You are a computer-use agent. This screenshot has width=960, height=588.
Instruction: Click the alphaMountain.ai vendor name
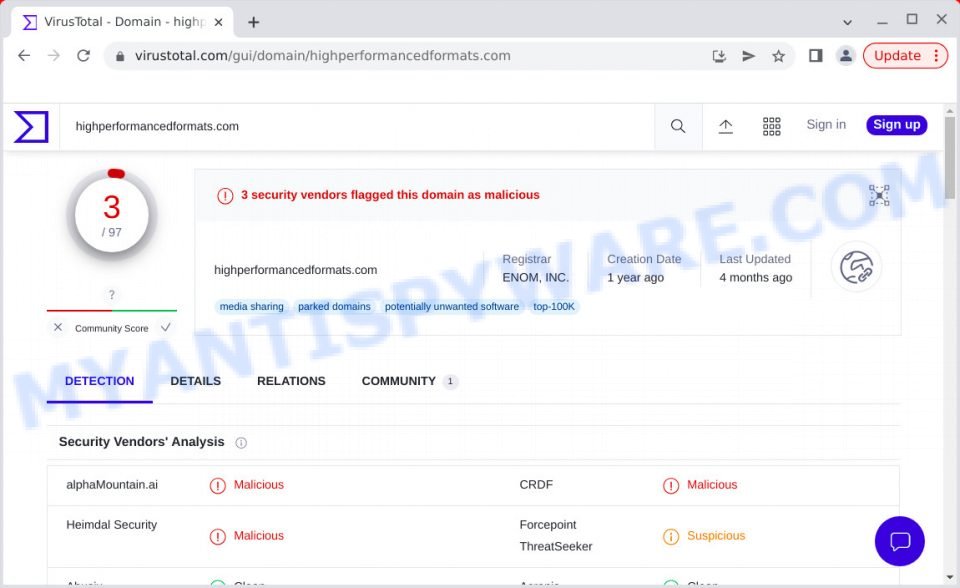(112, 484)
